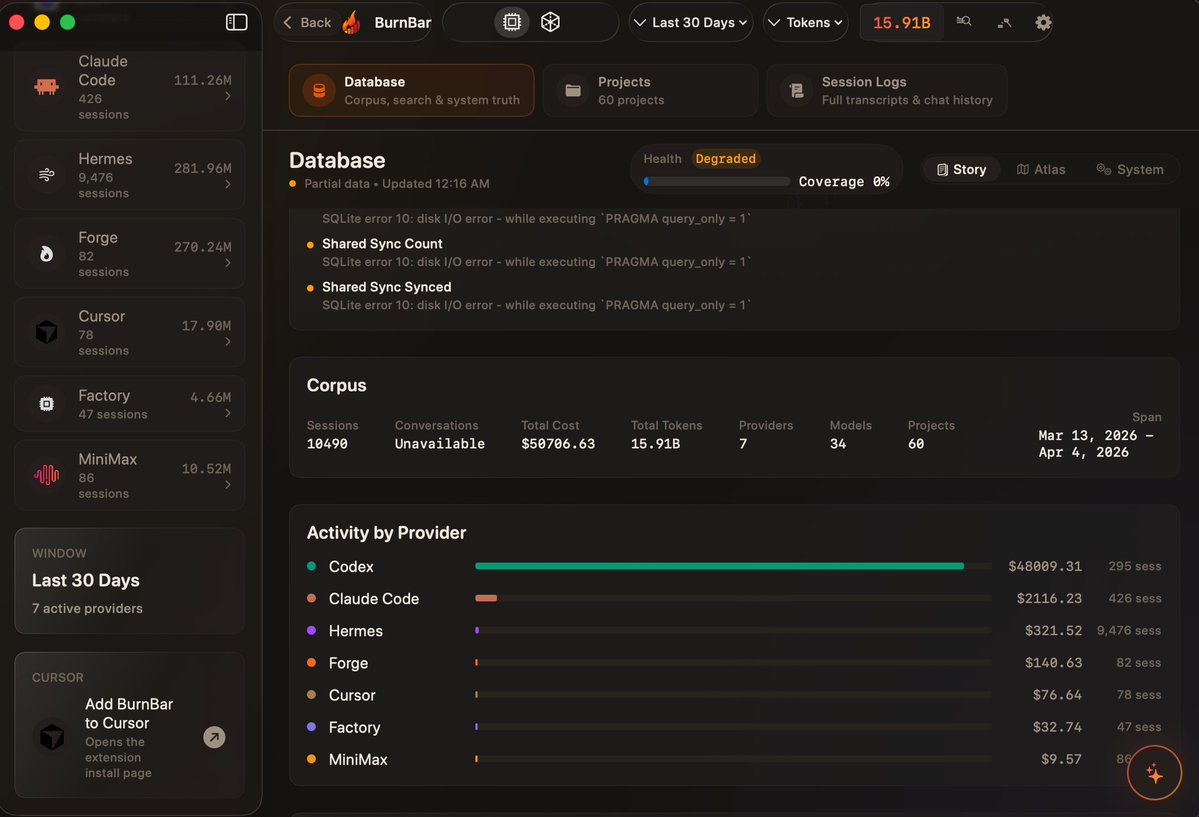Expand the Cursor row chevron in sidebar
The width and height of the screenshot is (1199, 817).
(x=228, y=342)
